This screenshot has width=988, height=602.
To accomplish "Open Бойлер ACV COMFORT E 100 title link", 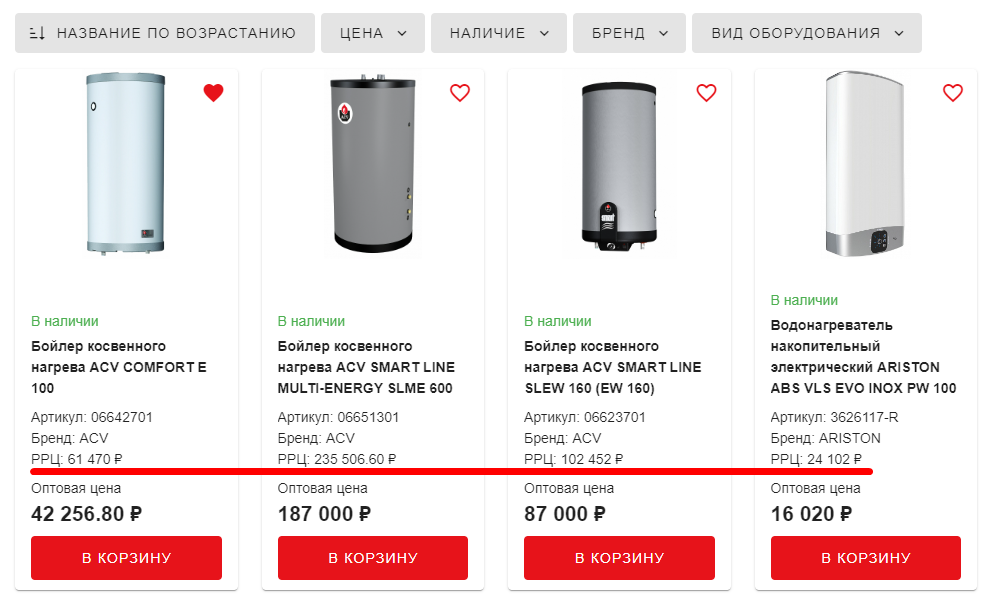I will click(119, 367).
